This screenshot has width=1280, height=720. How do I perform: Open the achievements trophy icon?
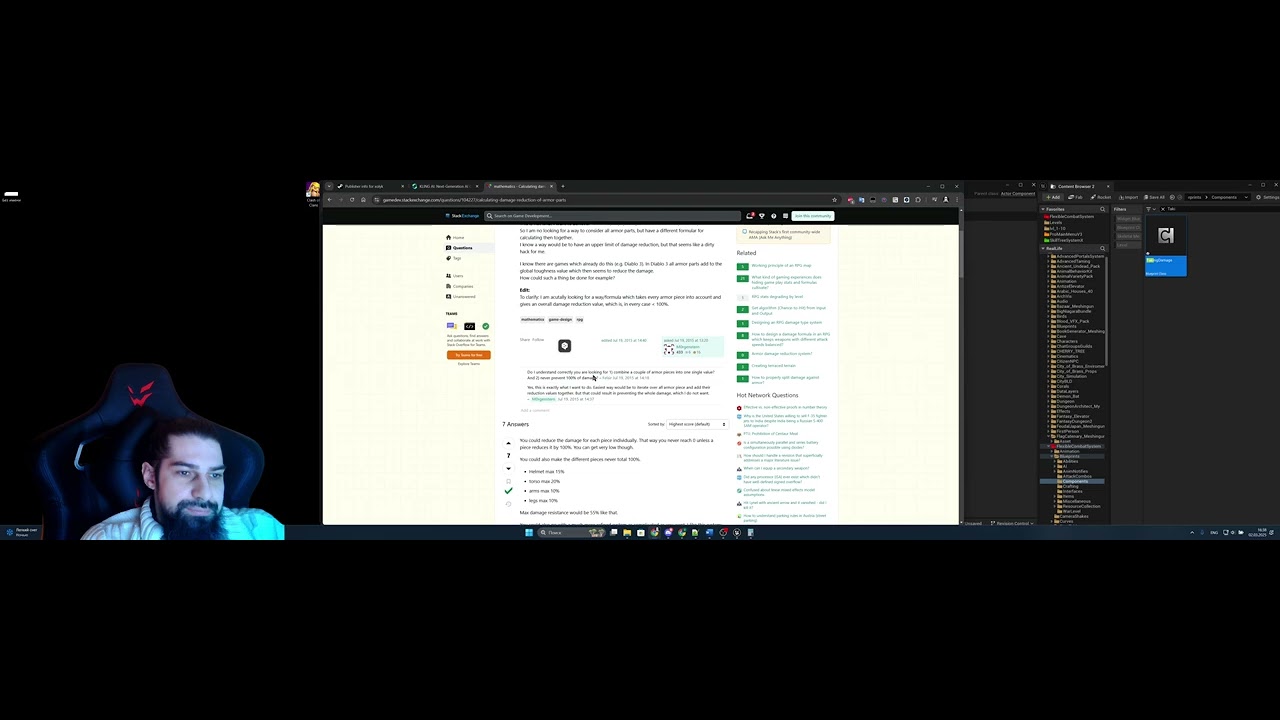click(x=761, y=216)
